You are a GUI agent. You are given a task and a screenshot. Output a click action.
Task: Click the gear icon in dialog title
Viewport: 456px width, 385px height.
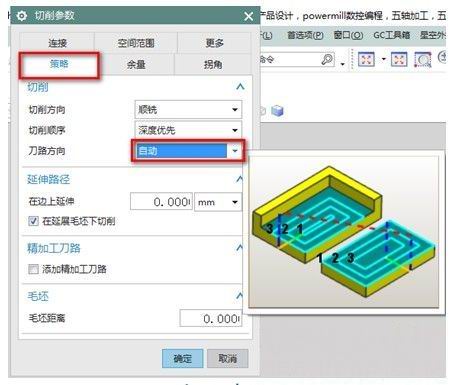tap(22, 16)
